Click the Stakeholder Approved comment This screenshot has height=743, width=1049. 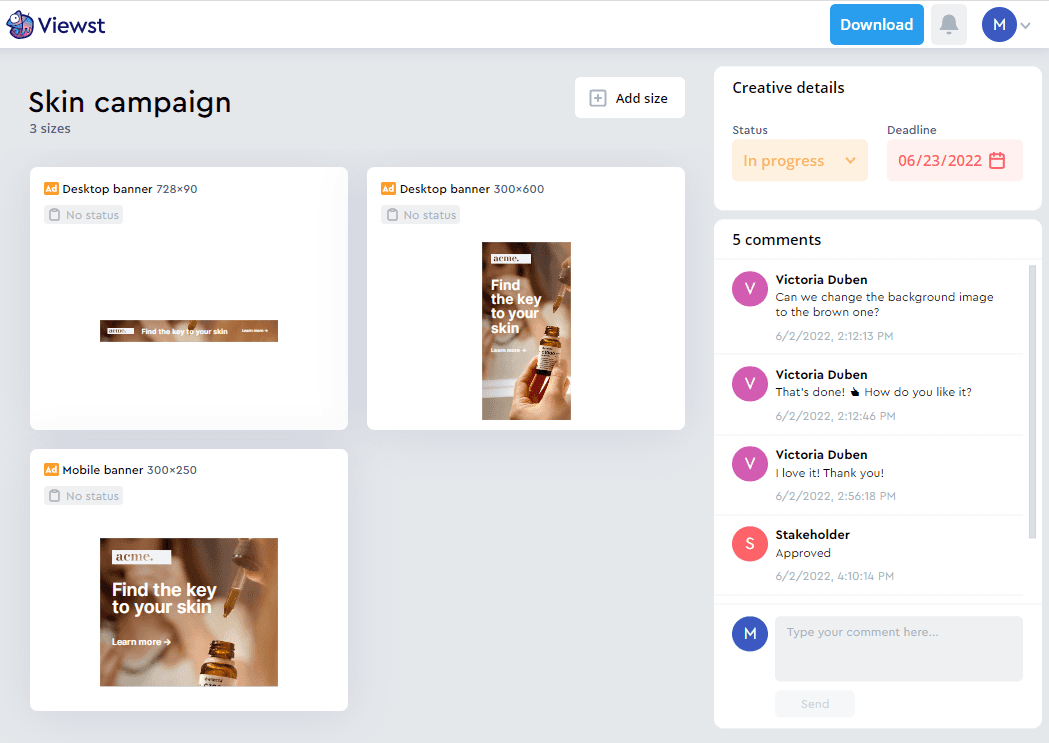point(803,553)
